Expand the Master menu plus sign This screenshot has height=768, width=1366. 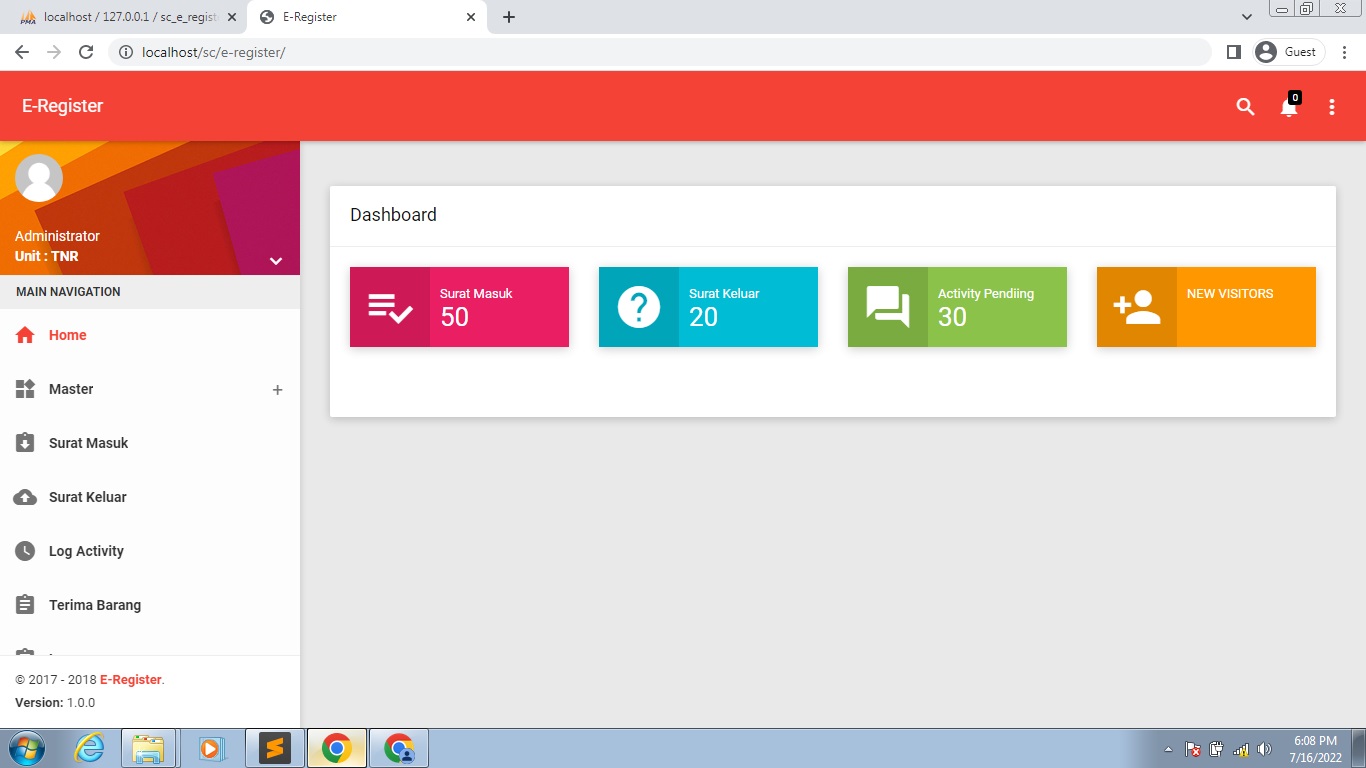pyautogui.click(x=278, y=390)
